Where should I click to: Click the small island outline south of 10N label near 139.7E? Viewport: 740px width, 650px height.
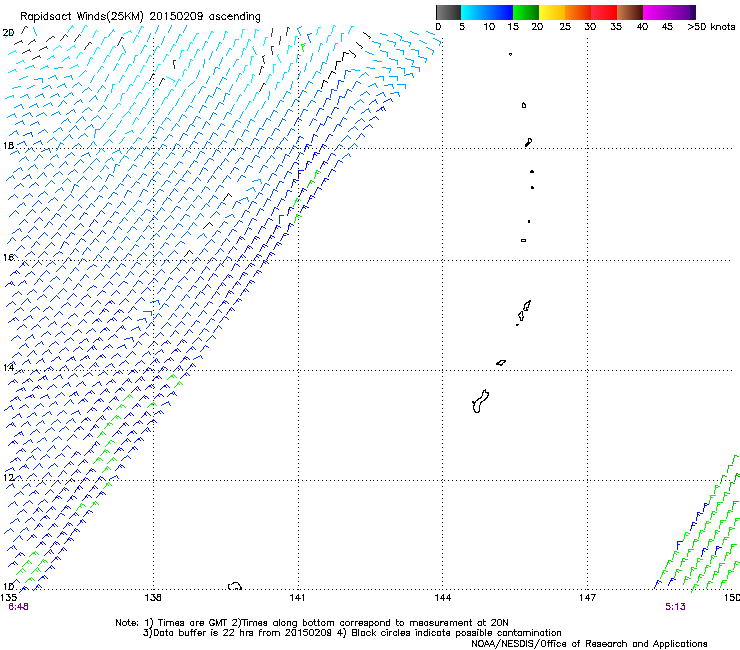tap(235, 586)
